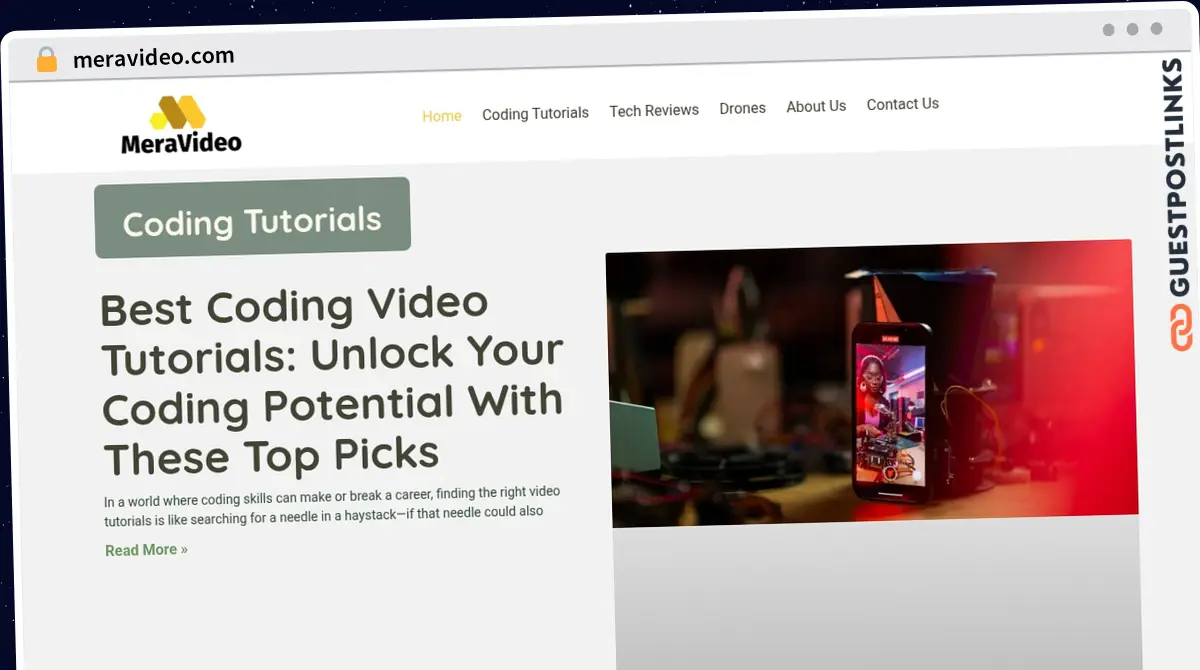Open the Contact Us page
Viewport: 1200px width, 670px height.
coord(902,104)
